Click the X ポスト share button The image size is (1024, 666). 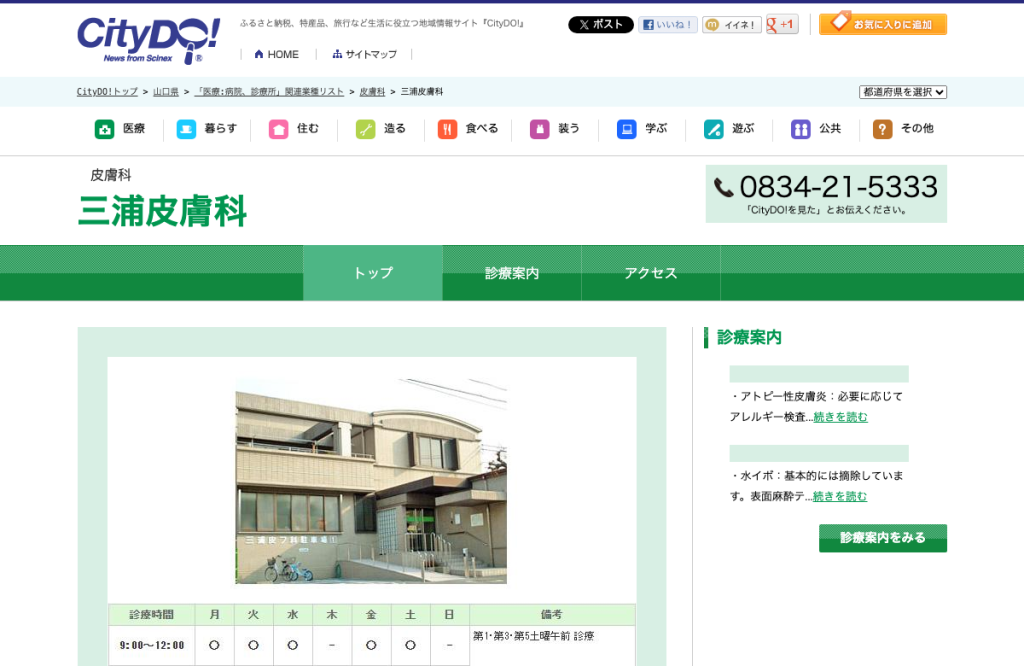600,25
